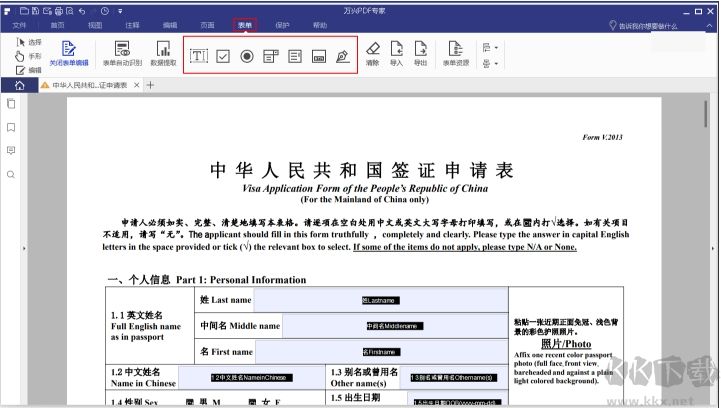Viewport: 721px width, 408px height.
Task: Click the vertical scrollbar thumb
Action: click(706, 114)
